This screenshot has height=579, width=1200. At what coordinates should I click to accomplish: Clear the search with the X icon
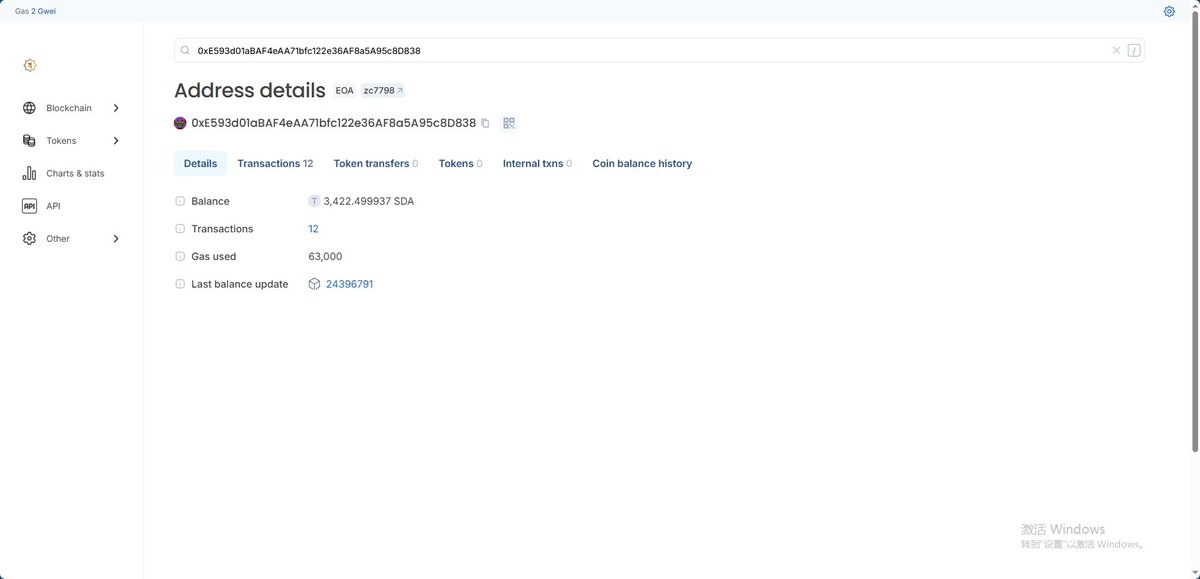1116,49
